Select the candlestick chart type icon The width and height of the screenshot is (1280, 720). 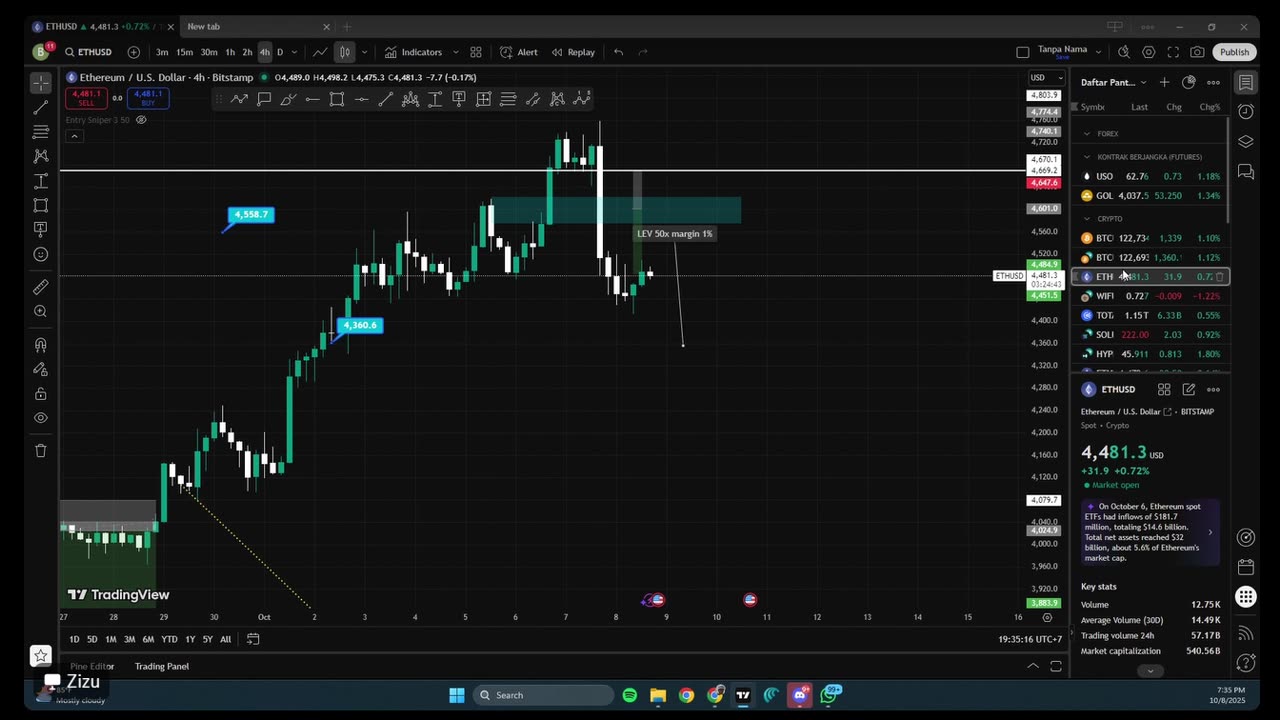pyautogui.click(x=344, y=52)
